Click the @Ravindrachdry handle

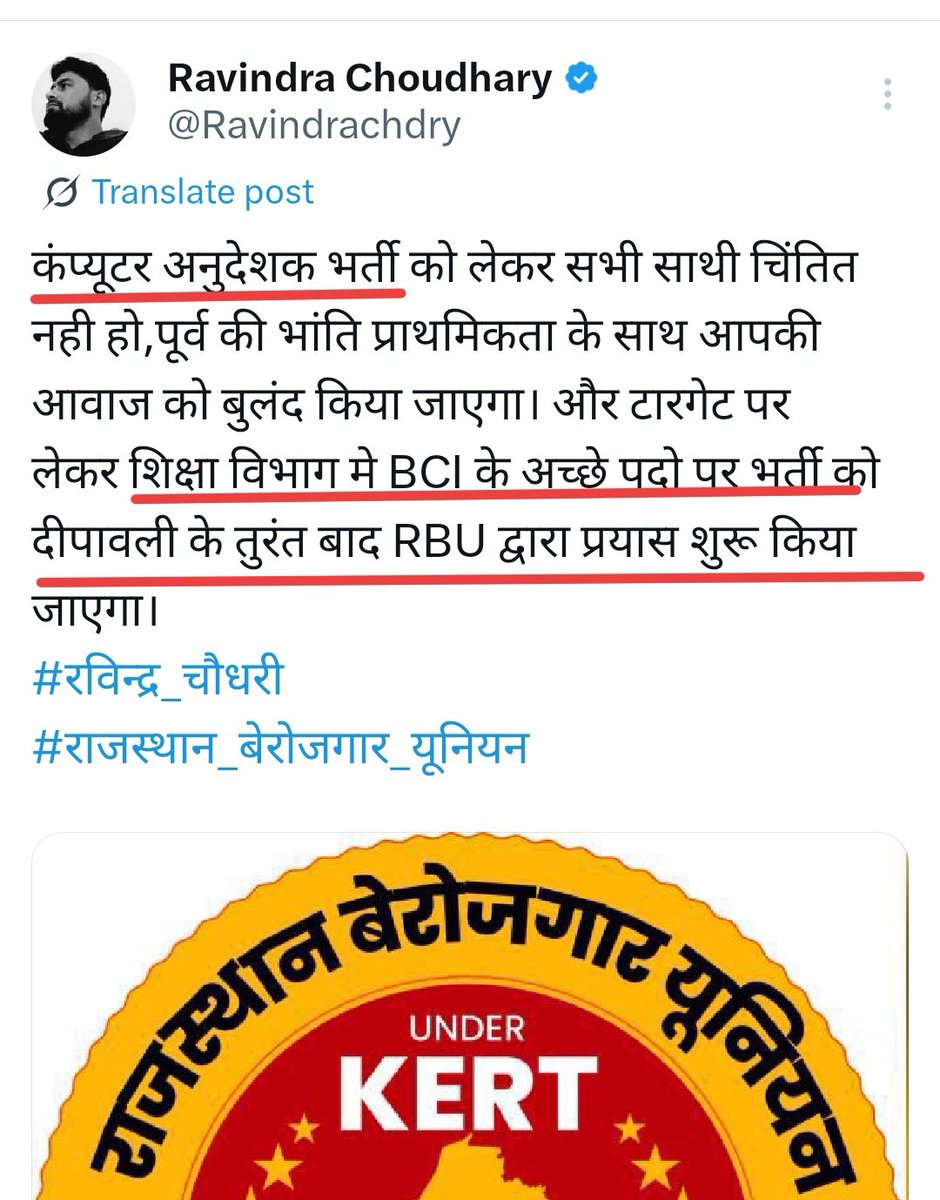click(x=314, y=127)
